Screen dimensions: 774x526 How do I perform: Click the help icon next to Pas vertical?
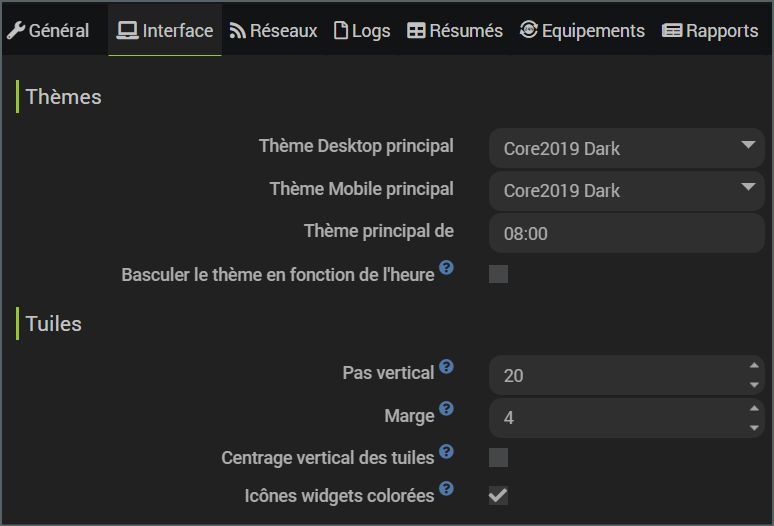(446, 367)
